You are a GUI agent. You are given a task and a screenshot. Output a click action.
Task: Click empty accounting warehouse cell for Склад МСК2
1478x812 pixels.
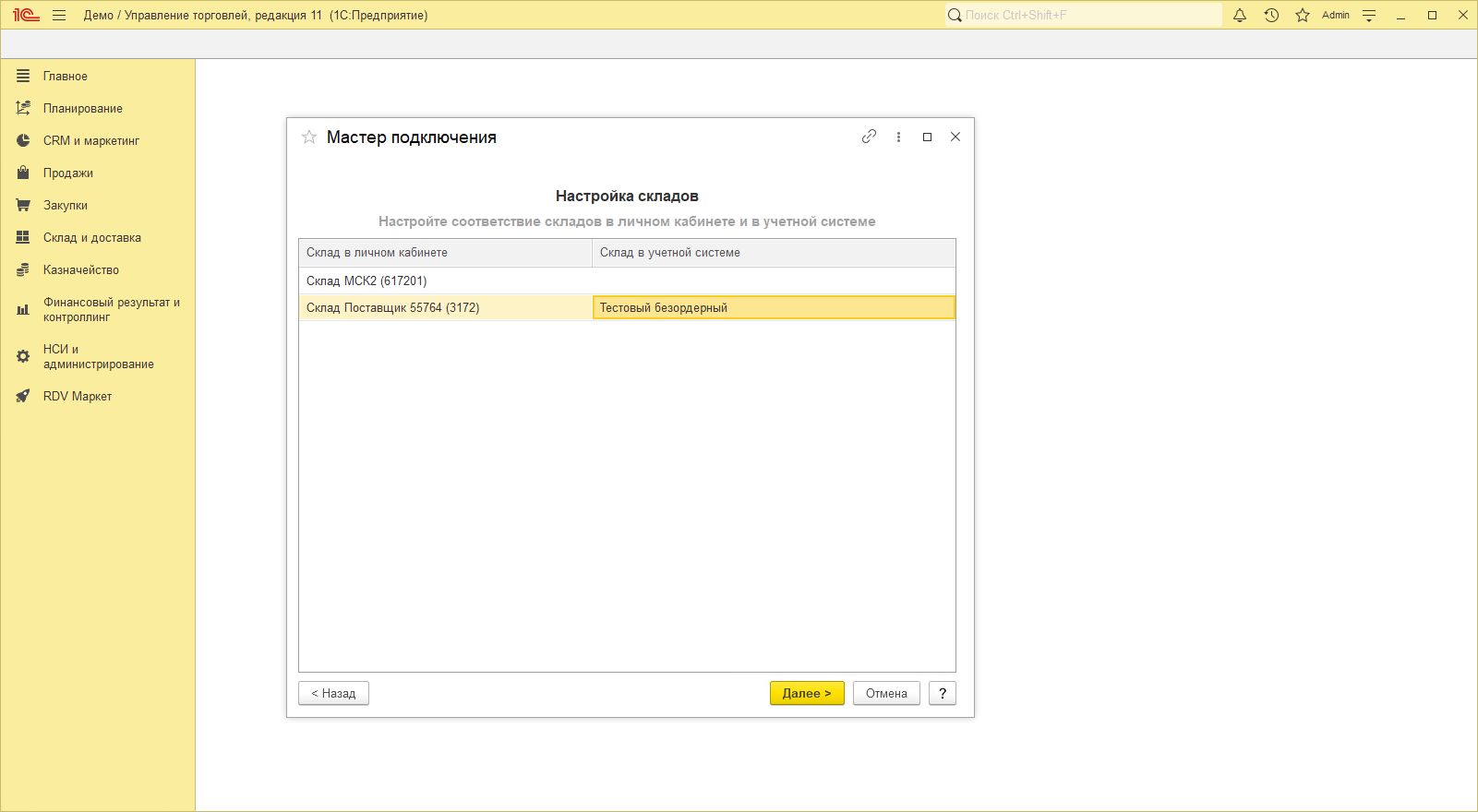[774, 281]
